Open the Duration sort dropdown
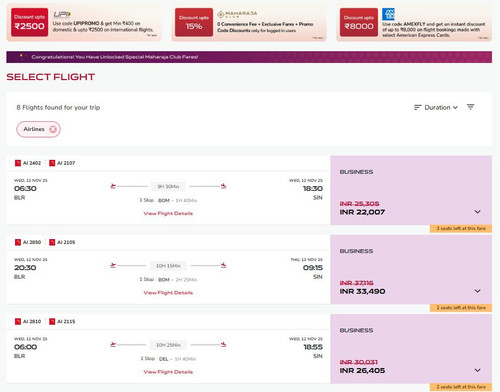This screenshot has height=392, width=500. click(436, 107)
